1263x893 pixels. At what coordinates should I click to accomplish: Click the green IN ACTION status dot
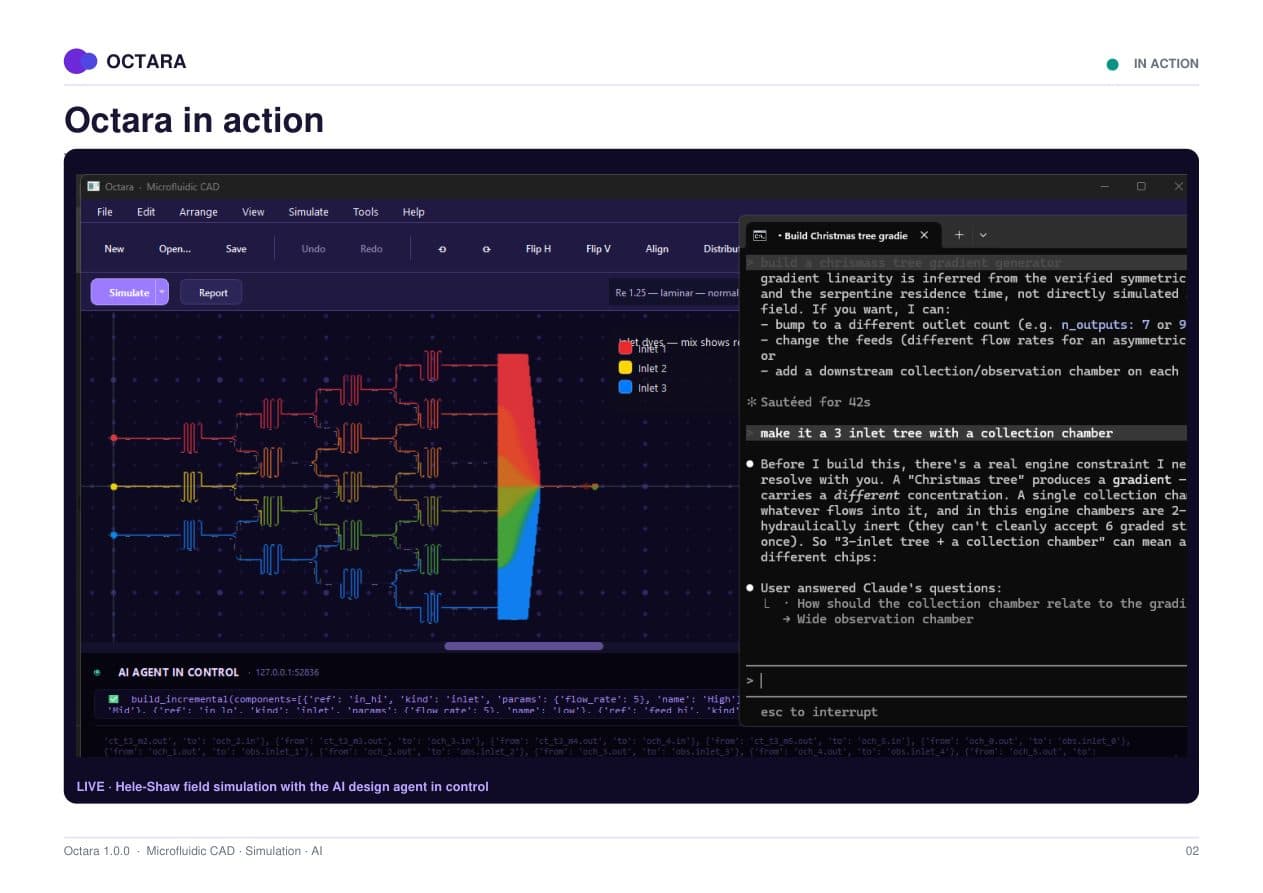(1113, 64)
